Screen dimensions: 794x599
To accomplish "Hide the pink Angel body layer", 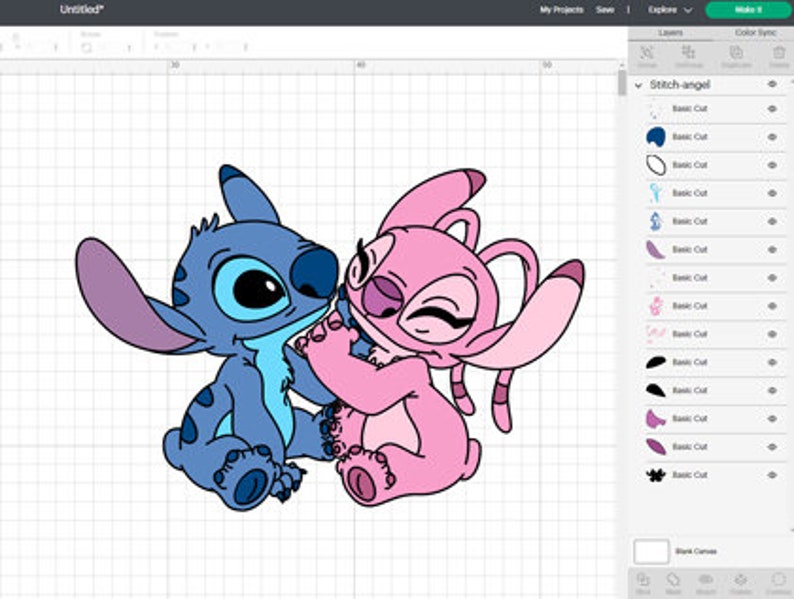I will [x=772, y=306].
